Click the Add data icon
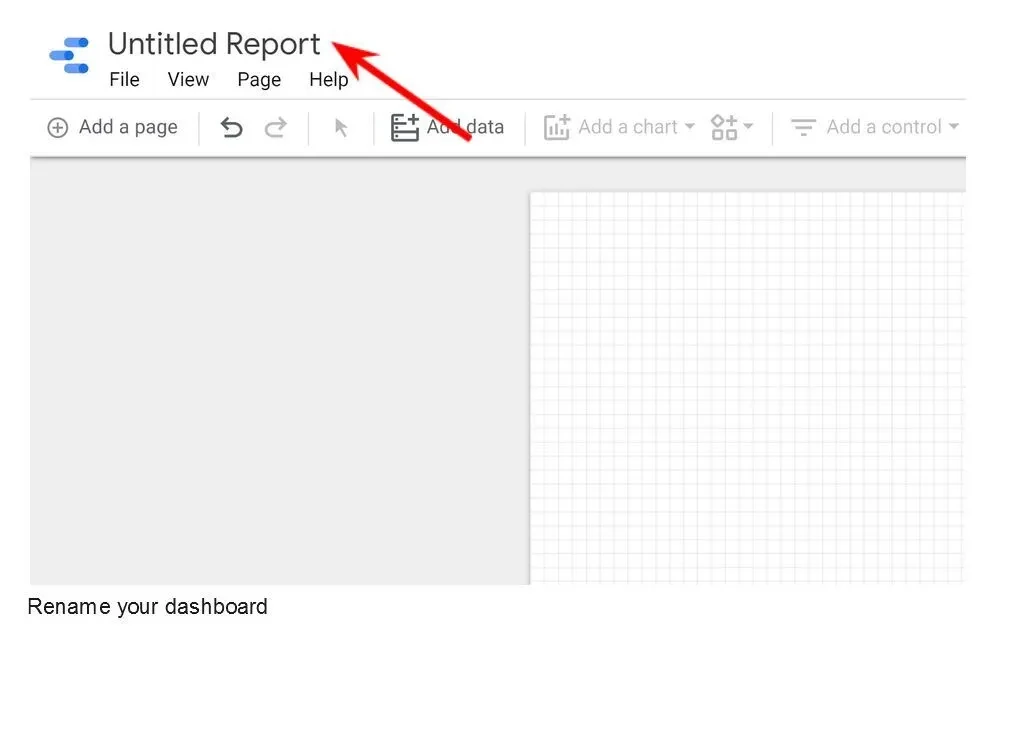The width and height of the screenshot is (1030, 732). [x=405, y=127]
